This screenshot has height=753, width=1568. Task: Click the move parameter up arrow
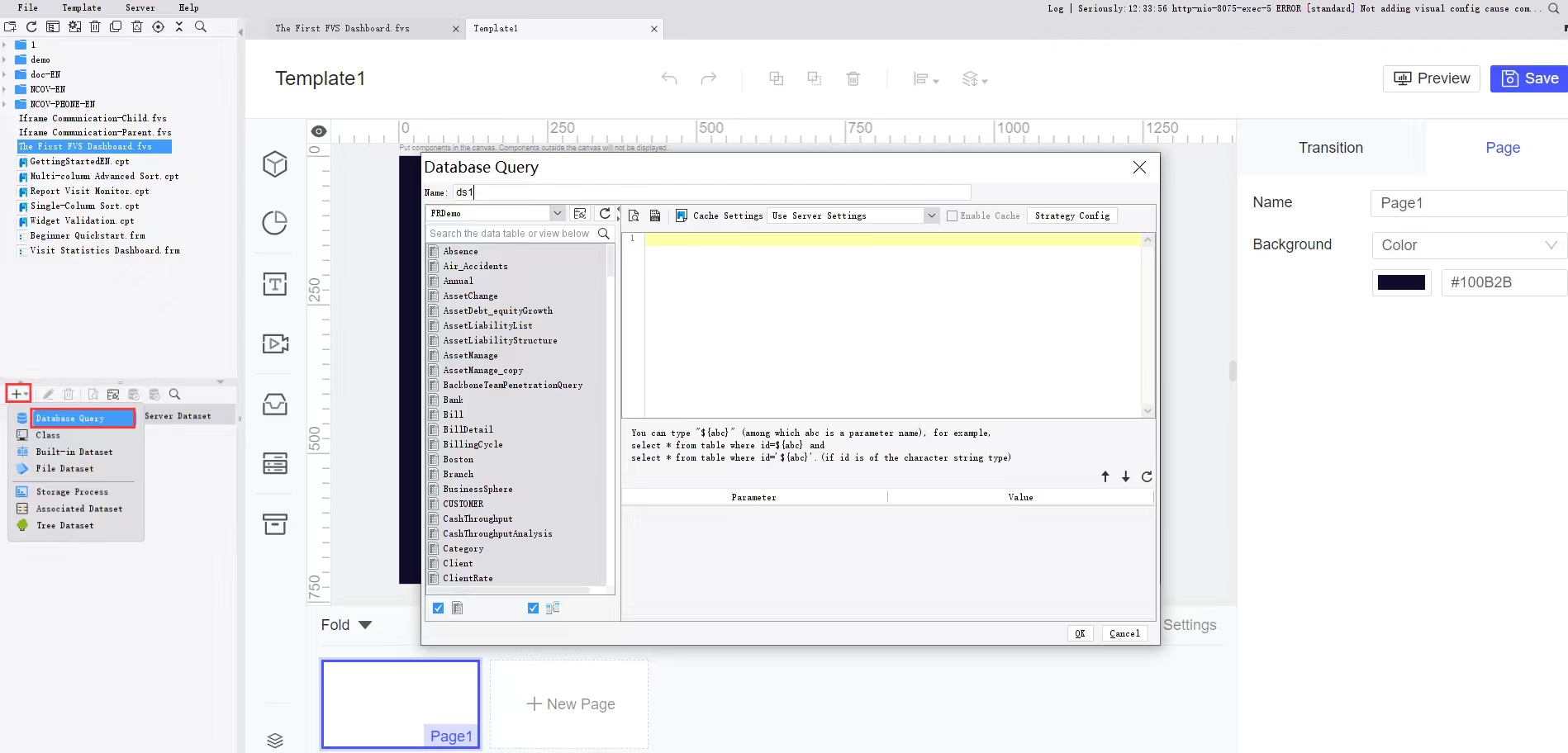coord(1105,476)
